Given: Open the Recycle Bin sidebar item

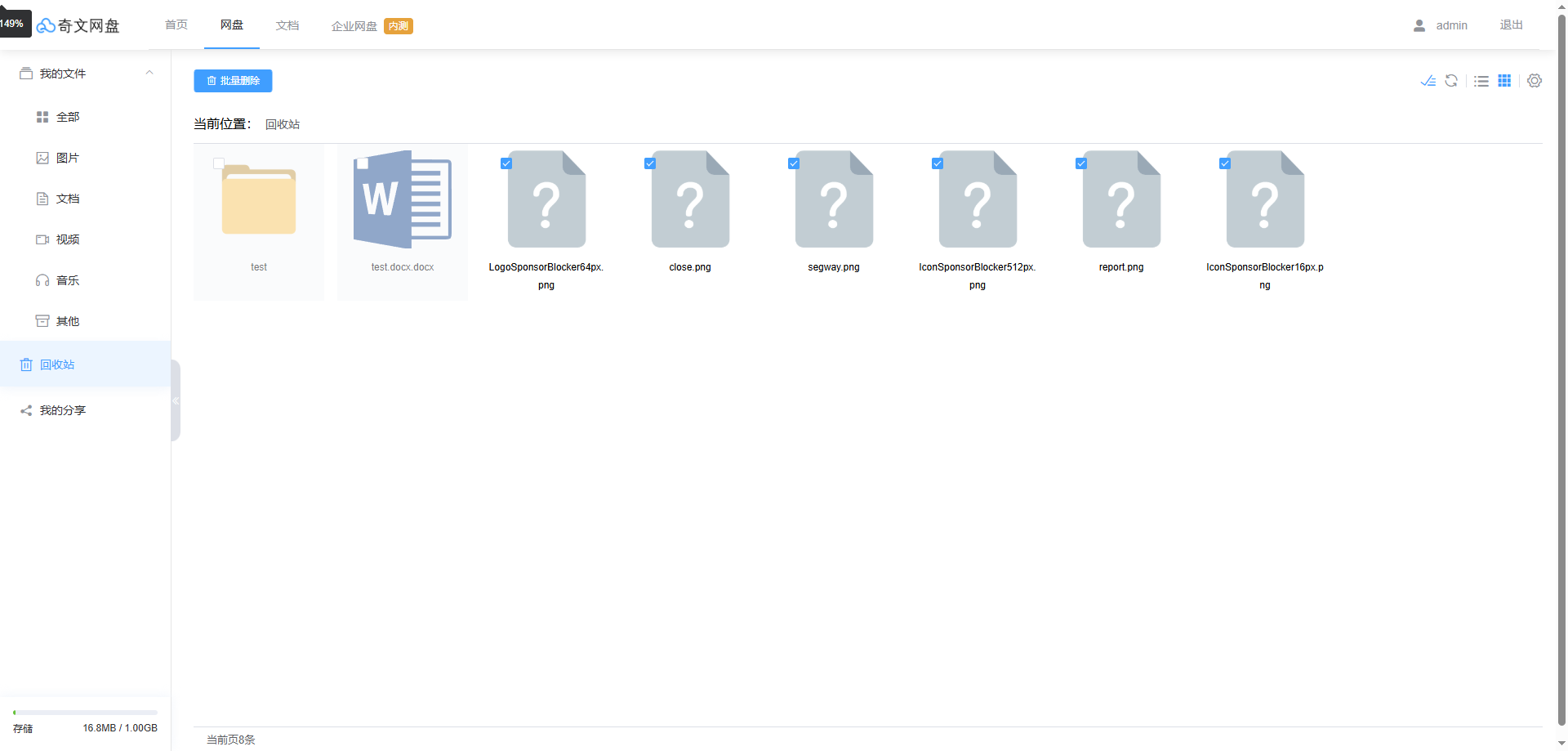Looking at the screenshot, I should pyautogui.click(x=57, y=364).
